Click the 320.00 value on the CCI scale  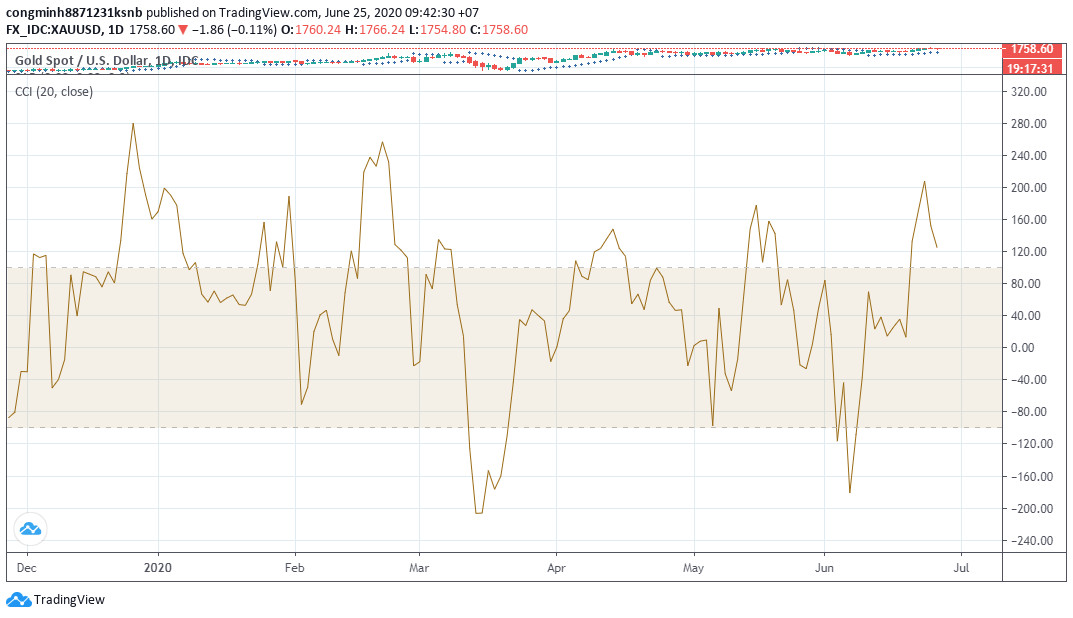point(1029,92)
